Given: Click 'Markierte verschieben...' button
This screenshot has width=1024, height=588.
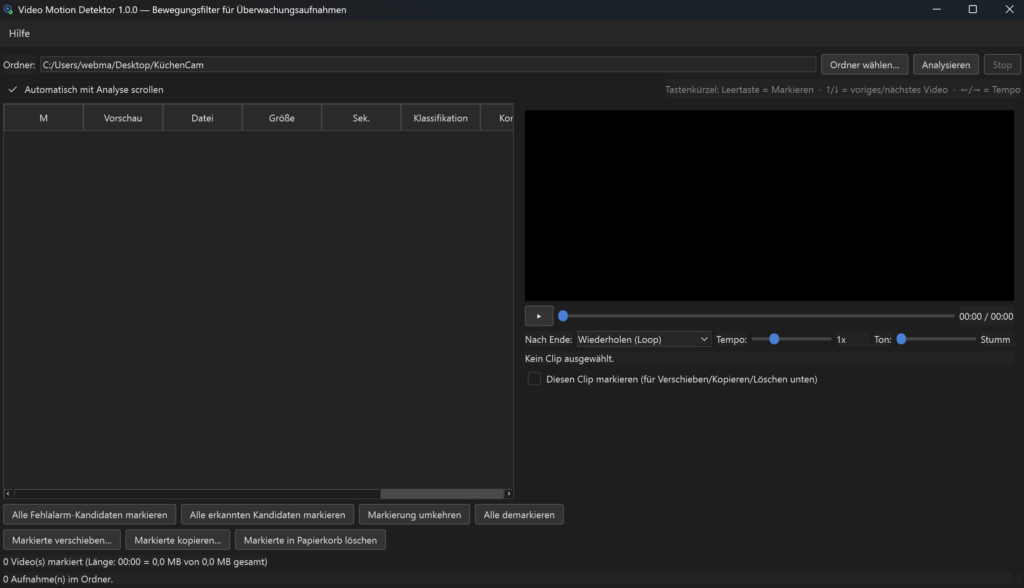Looking at the screenshot, I should 62,540.
